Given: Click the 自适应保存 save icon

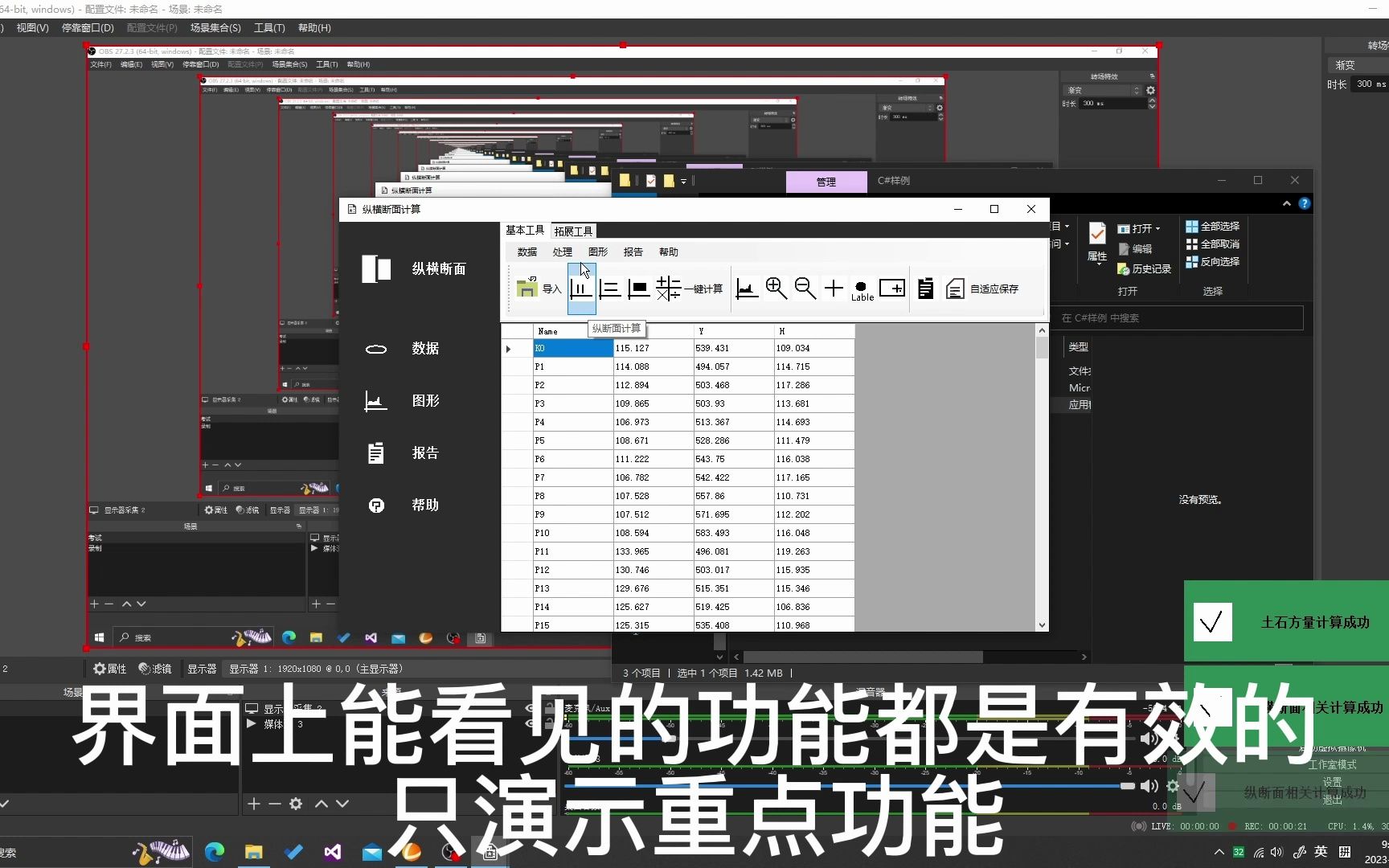Looking at the screenshot, I should 955,289.
